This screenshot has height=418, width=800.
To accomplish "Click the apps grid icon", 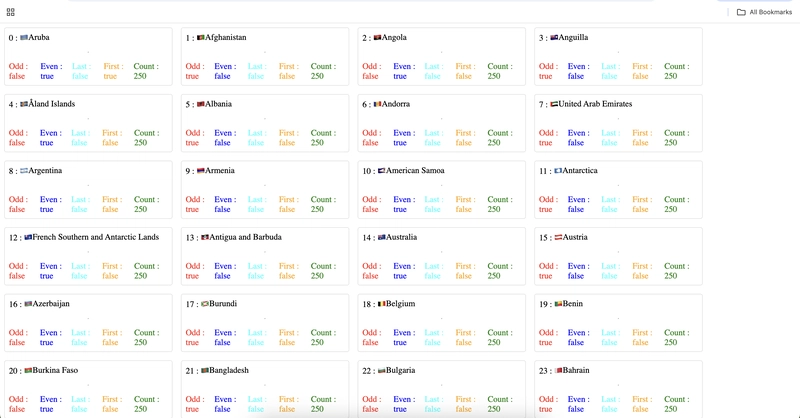I will click(10, 12).
